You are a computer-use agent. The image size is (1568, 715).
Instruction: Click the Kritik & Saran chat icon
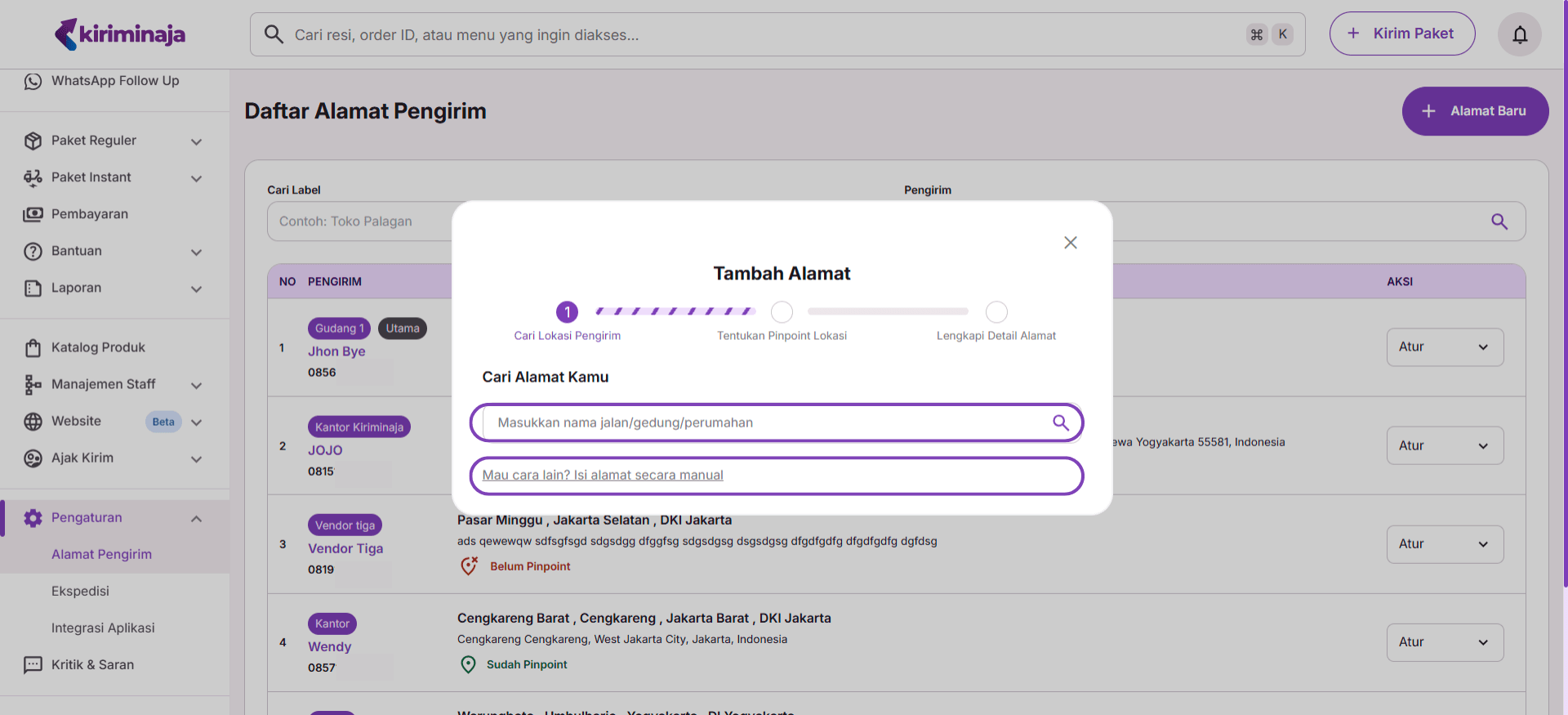click(x=33, y=665)
